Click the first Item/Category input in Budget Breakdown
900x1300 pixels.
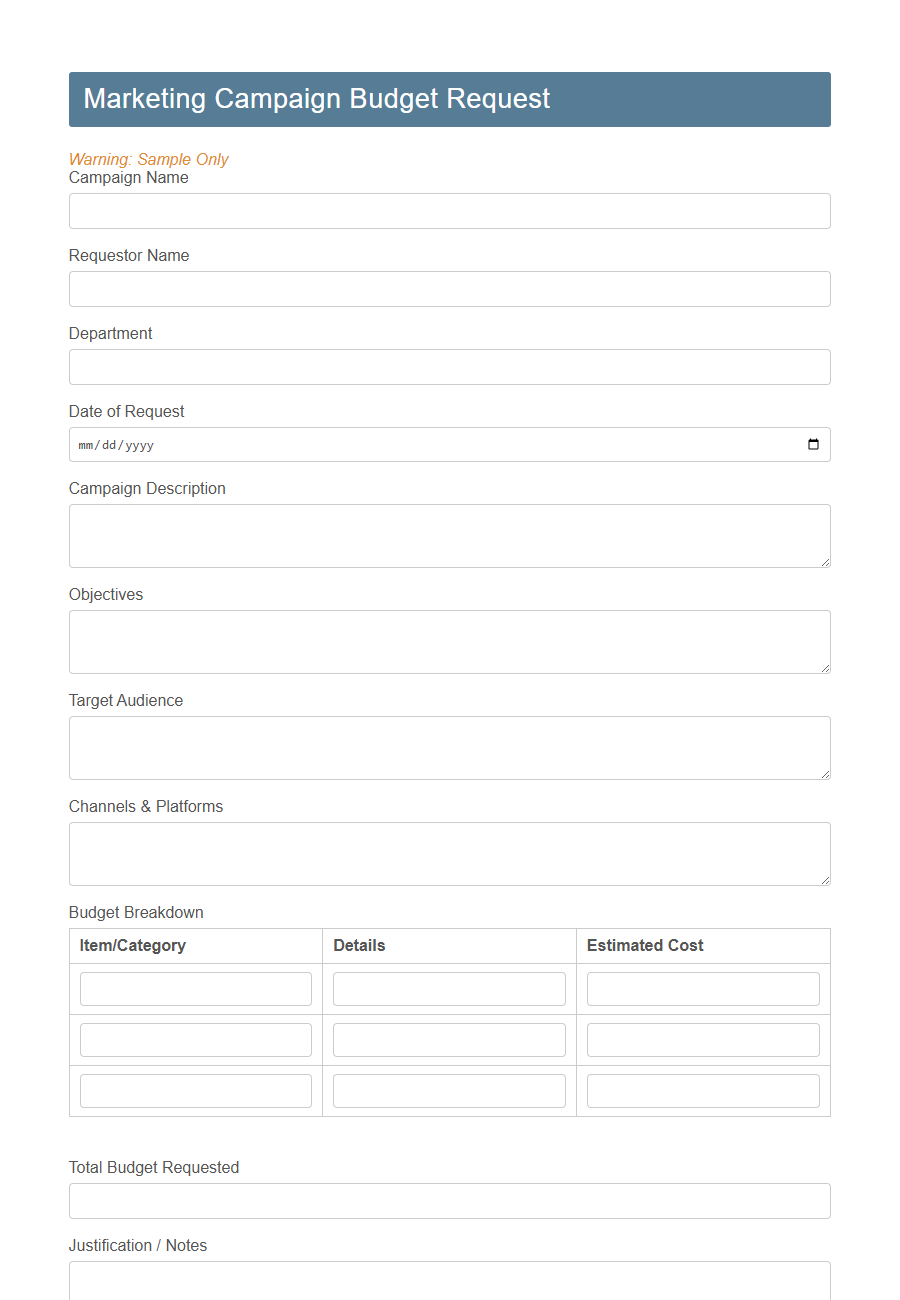coord(195,988)
